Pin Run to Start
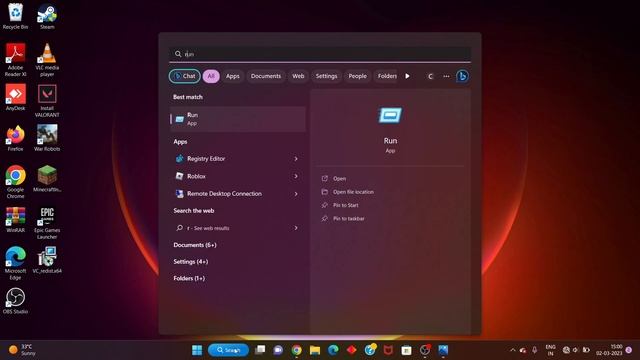The width and height of the screenshot is (640, 360). (x=345, y=205)
